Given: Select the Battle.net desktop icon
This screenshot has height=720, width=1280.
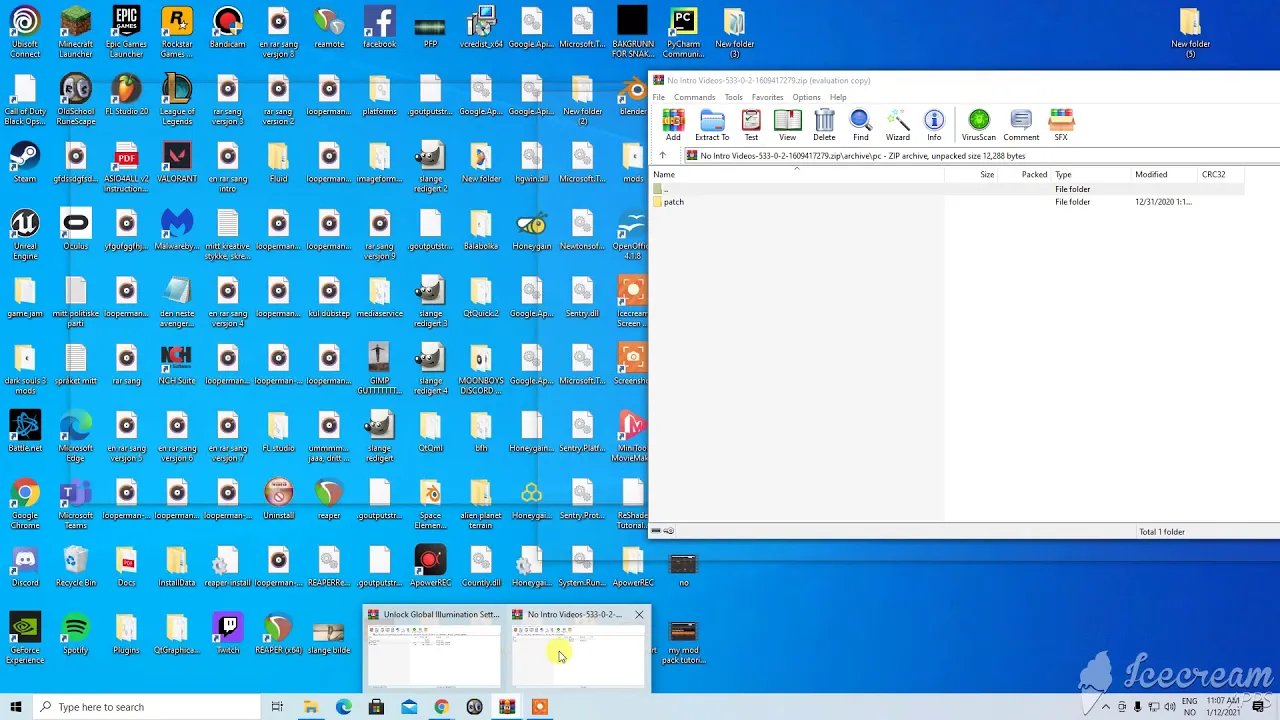Looking at the screenshot, I should [25, 432].
